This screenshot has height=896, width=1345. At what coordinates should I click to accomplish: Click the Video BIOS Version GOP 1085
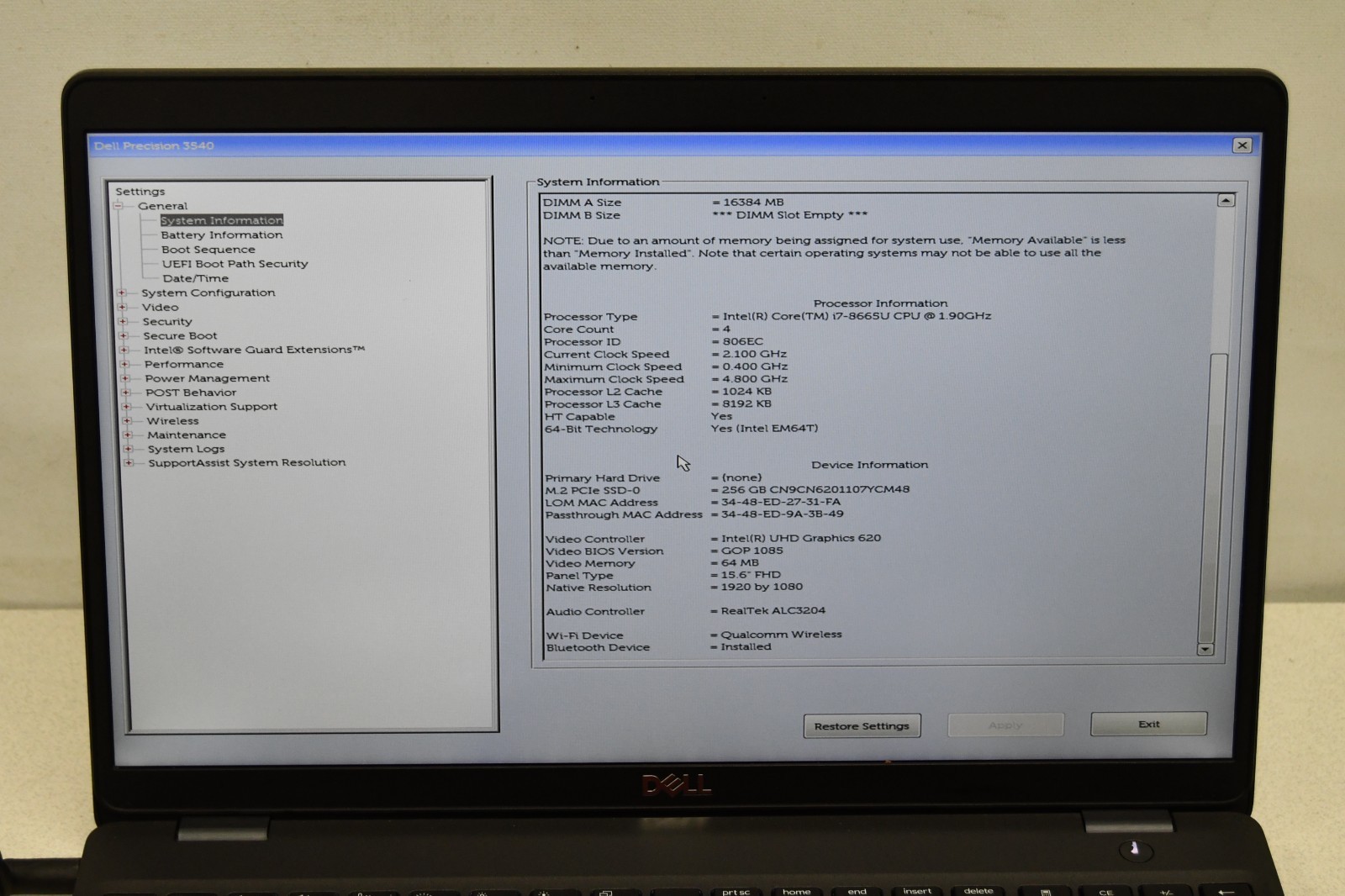pyautogui.click(x=752, y=551)
